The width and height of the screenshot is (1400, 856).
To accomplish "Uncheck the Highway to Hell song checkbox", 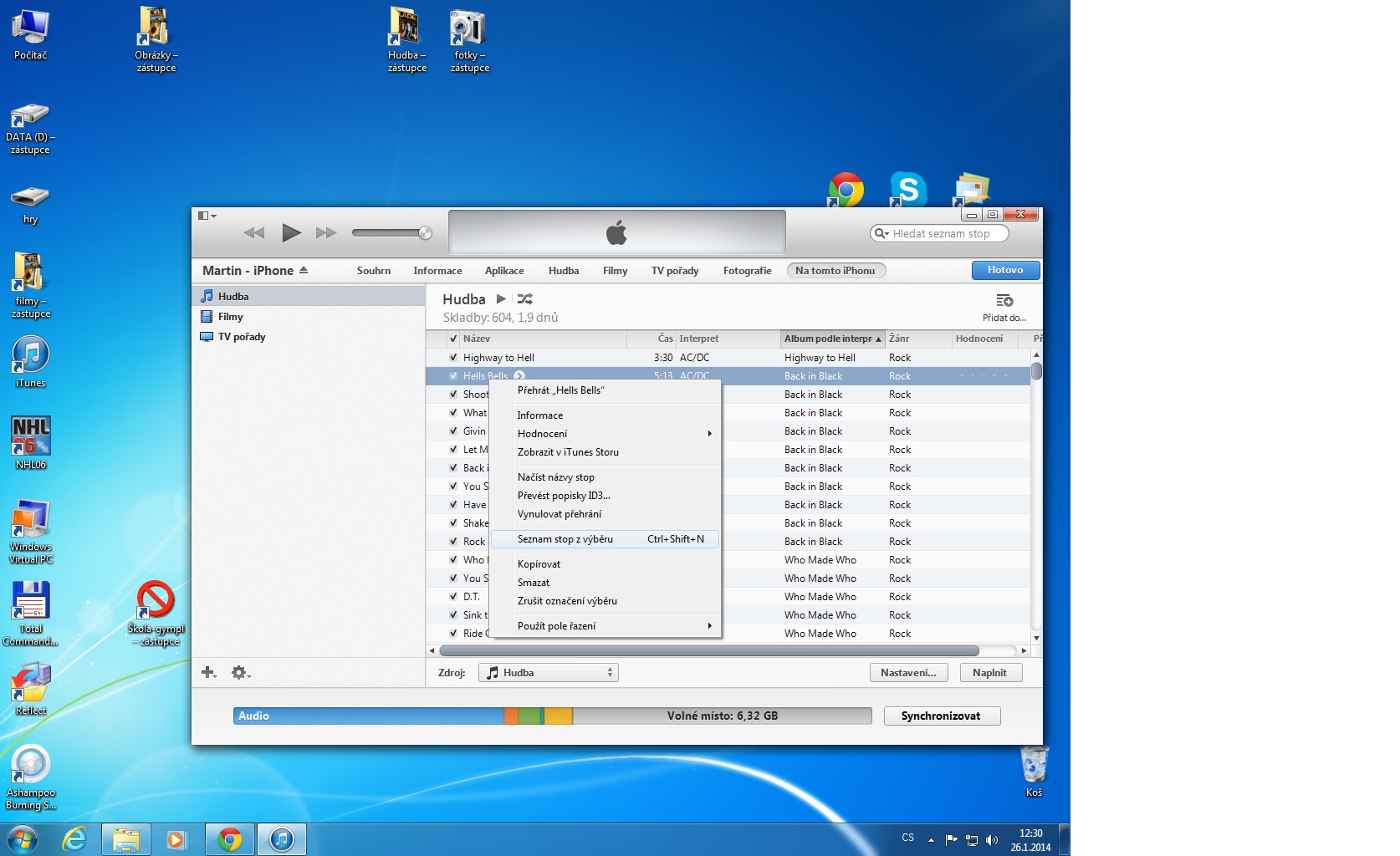I will coord(453,358).
